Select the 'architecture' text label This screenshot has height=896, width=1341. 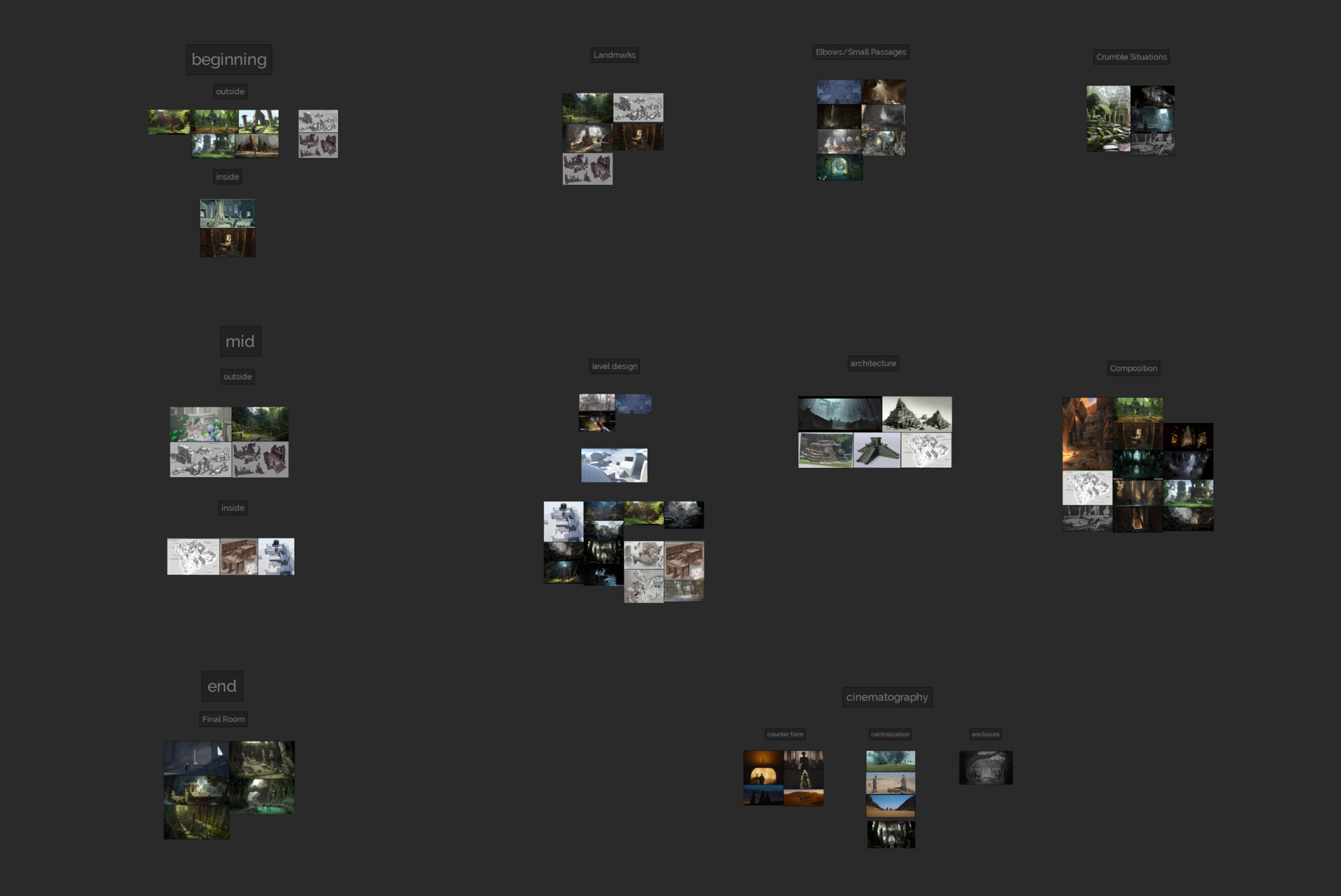pos(872,364)
